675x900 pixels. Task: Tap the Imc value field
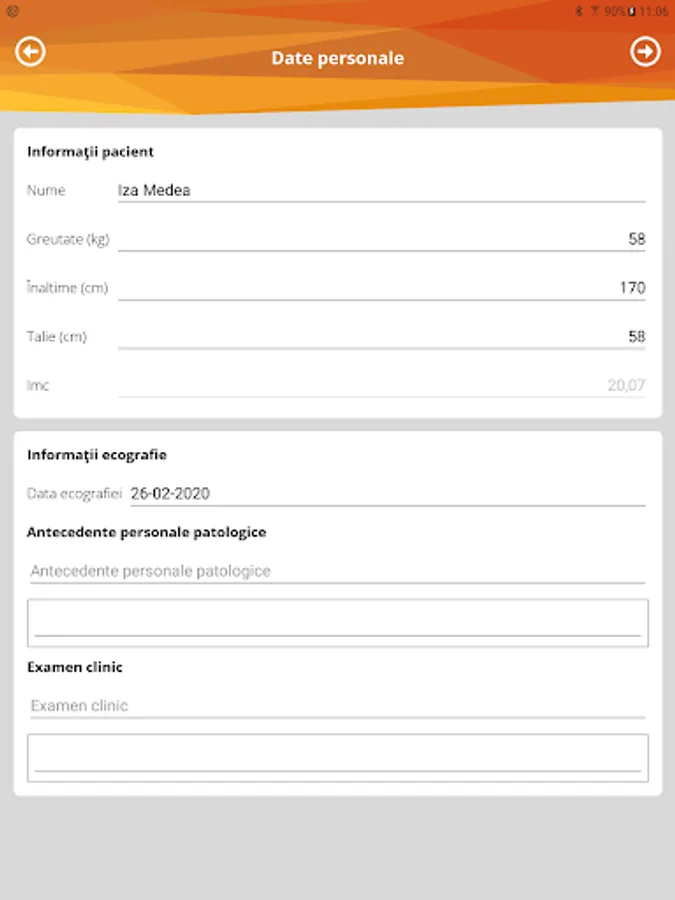click(x=380, y=385)
